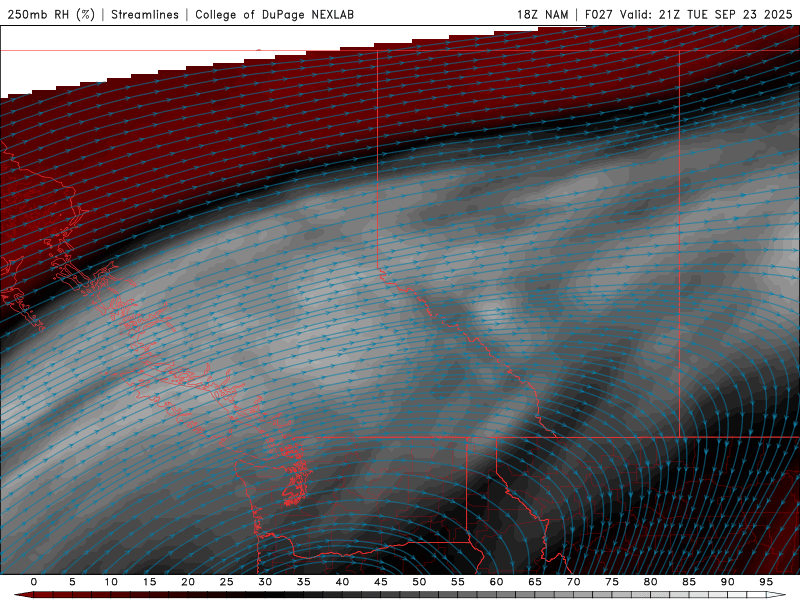Click the "College of DuPage NEXLAB" text
800x600 pixels.
[274, 14]
